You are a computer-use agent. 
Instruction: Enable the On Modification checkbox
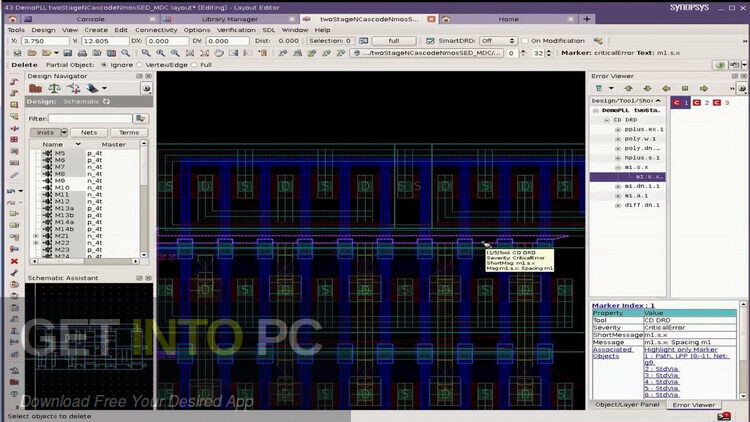coord(525,41)
